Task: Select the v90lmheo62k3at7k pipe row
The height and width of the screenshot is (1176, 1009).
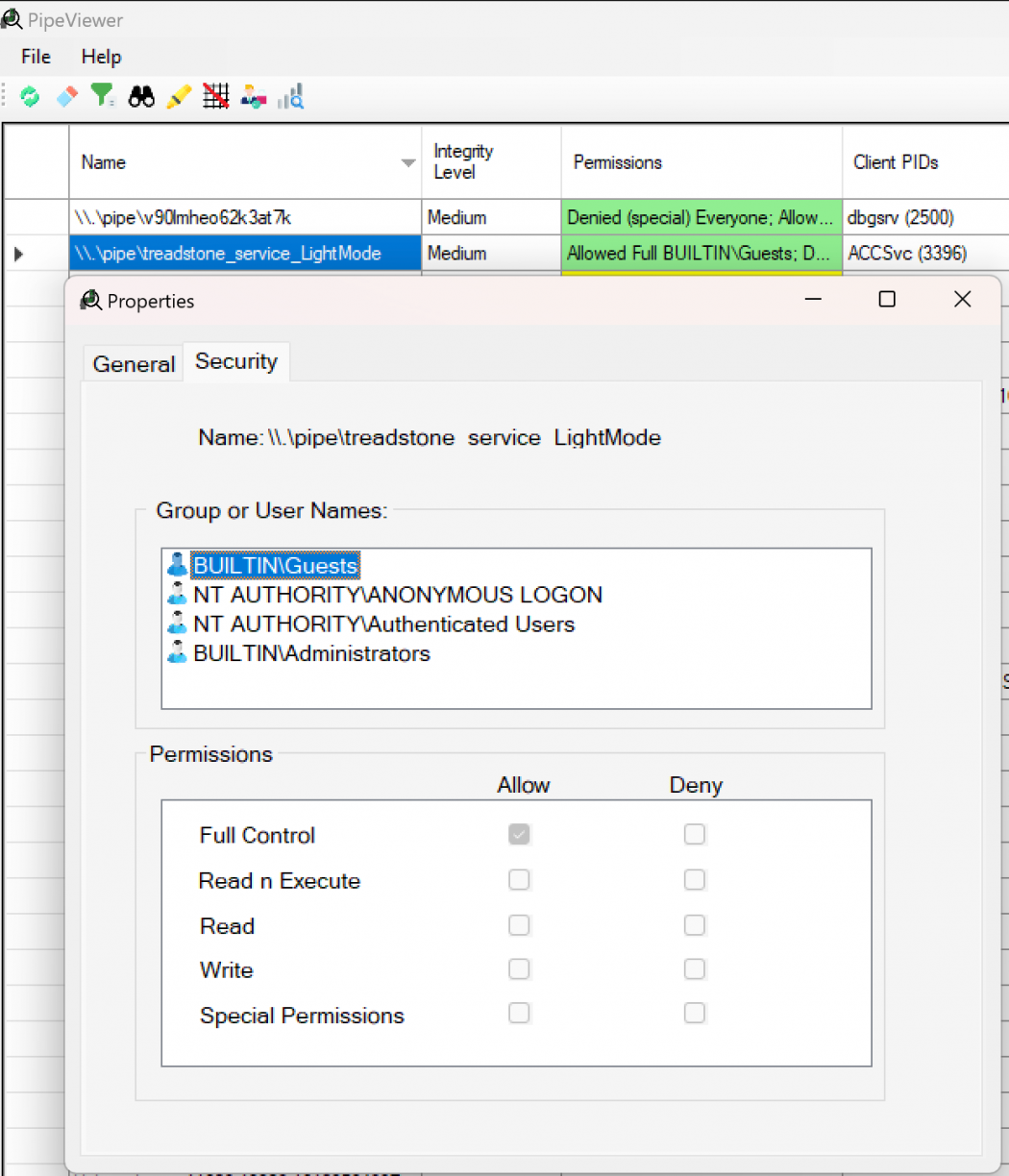Action: [x=245, y=218]
